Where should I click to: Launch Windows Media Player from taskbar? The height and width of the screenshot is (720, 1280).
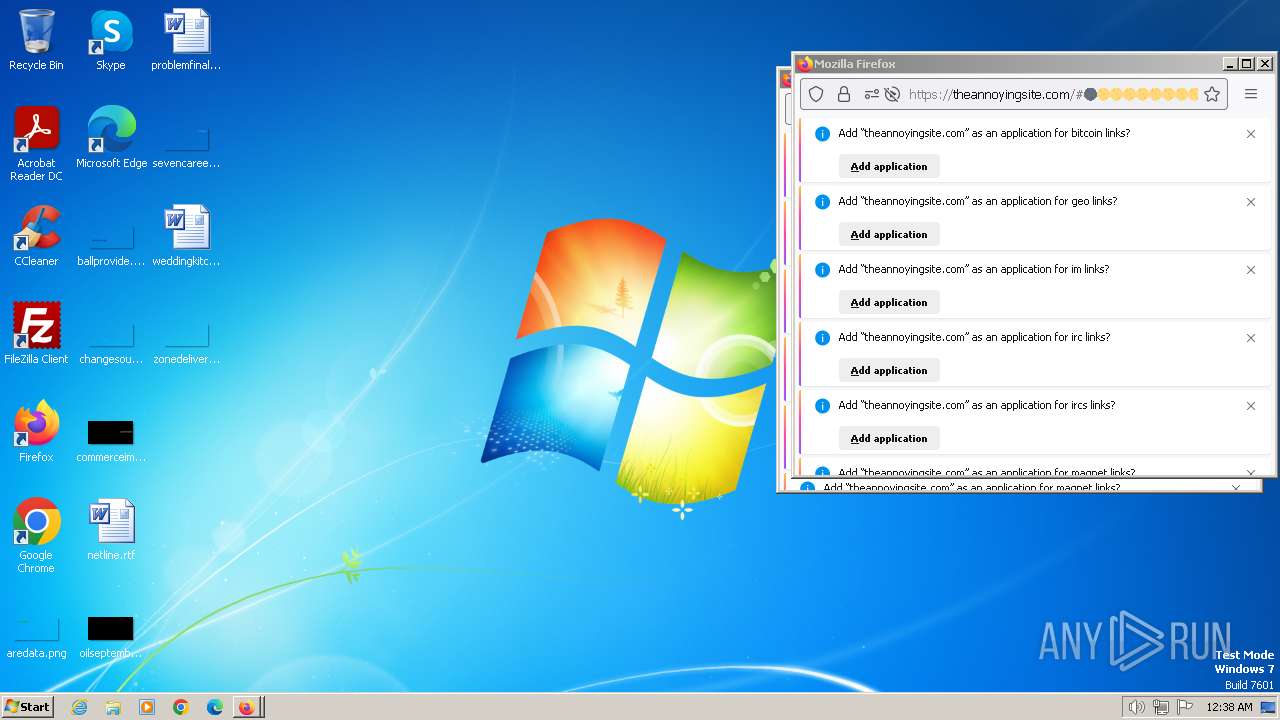pos(147,707)
